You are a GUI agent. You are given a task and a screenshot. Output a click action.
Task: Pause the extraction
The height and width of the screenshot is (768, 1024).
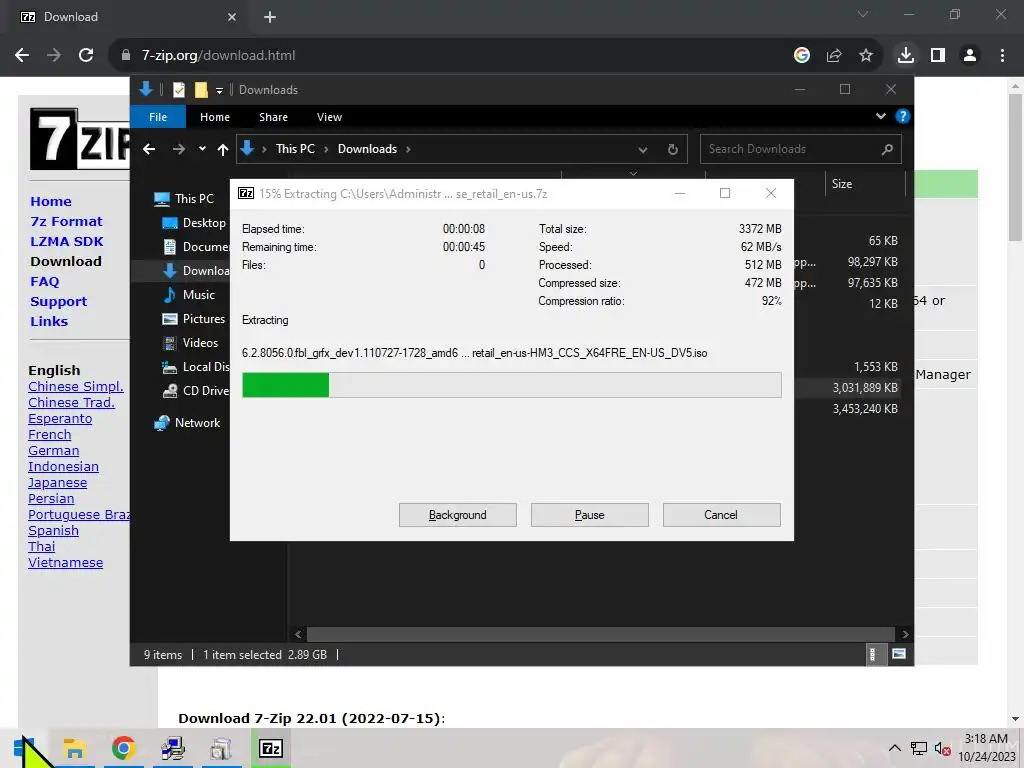tap(589, 515)
